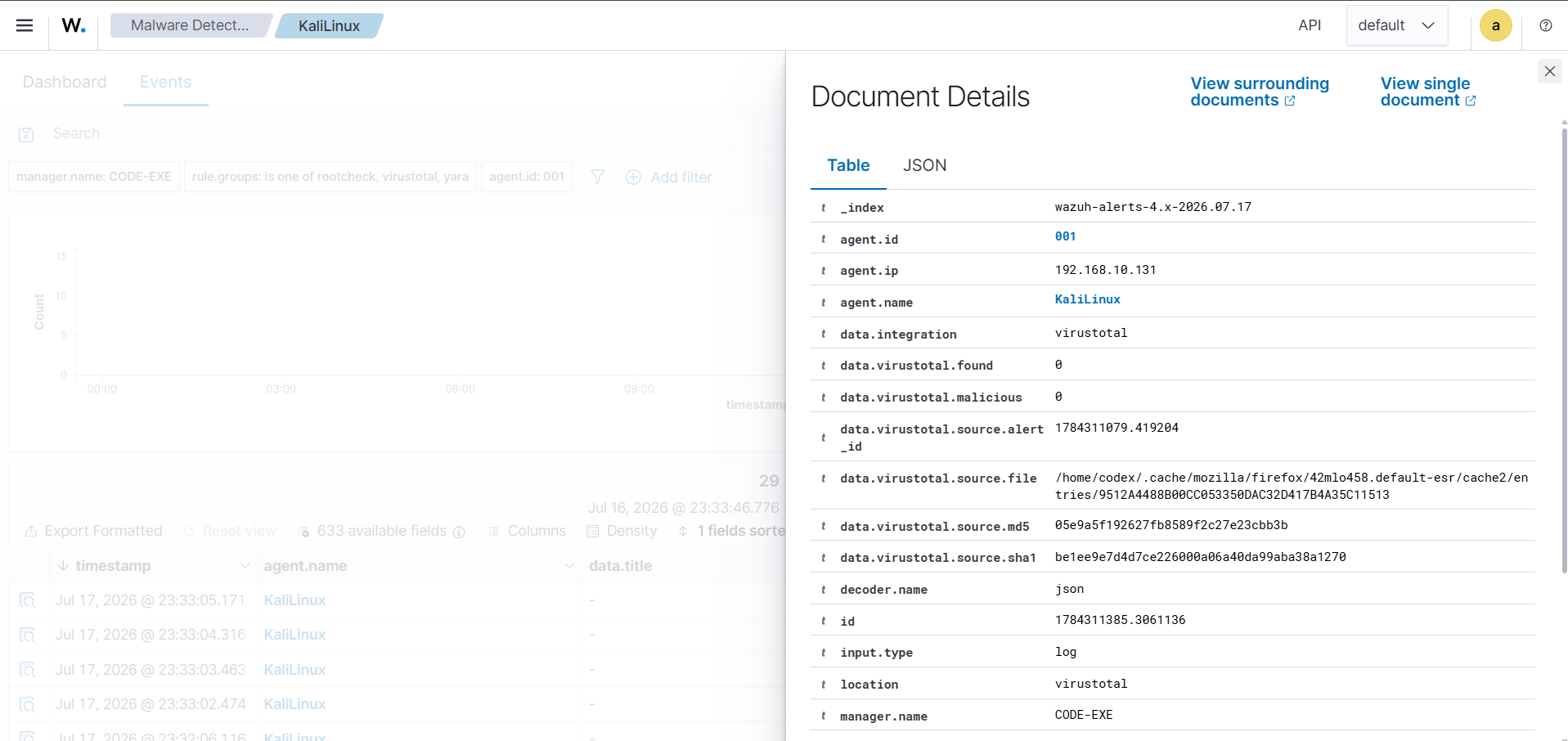Select the 192.168.10.131 agent IP value
This screenshot has height=741, width=1568.
[1105, 270]
